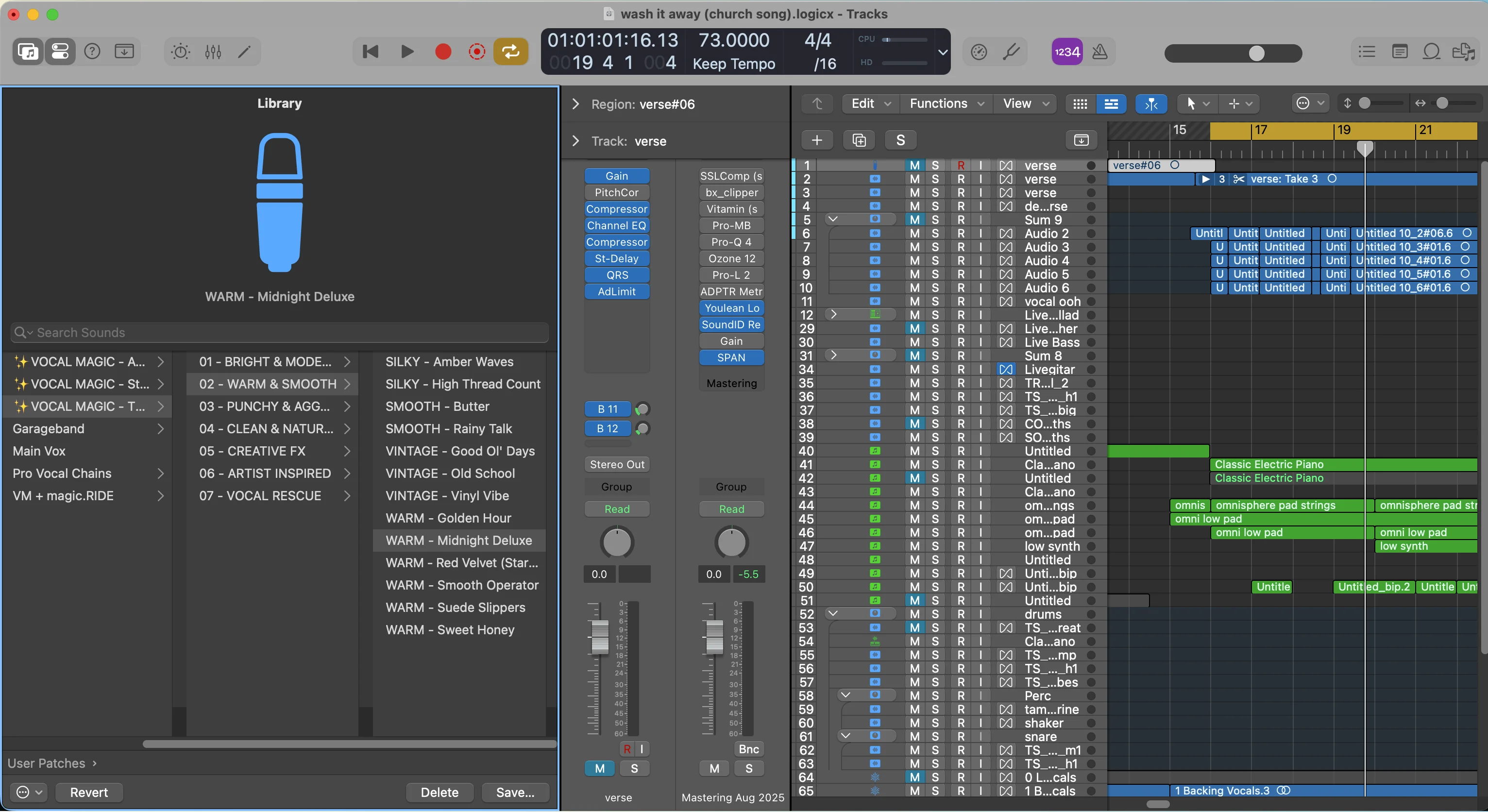The image size is (1488, 812).
Task: Open the Functions dropdown menu
Action: coord(945,104)
